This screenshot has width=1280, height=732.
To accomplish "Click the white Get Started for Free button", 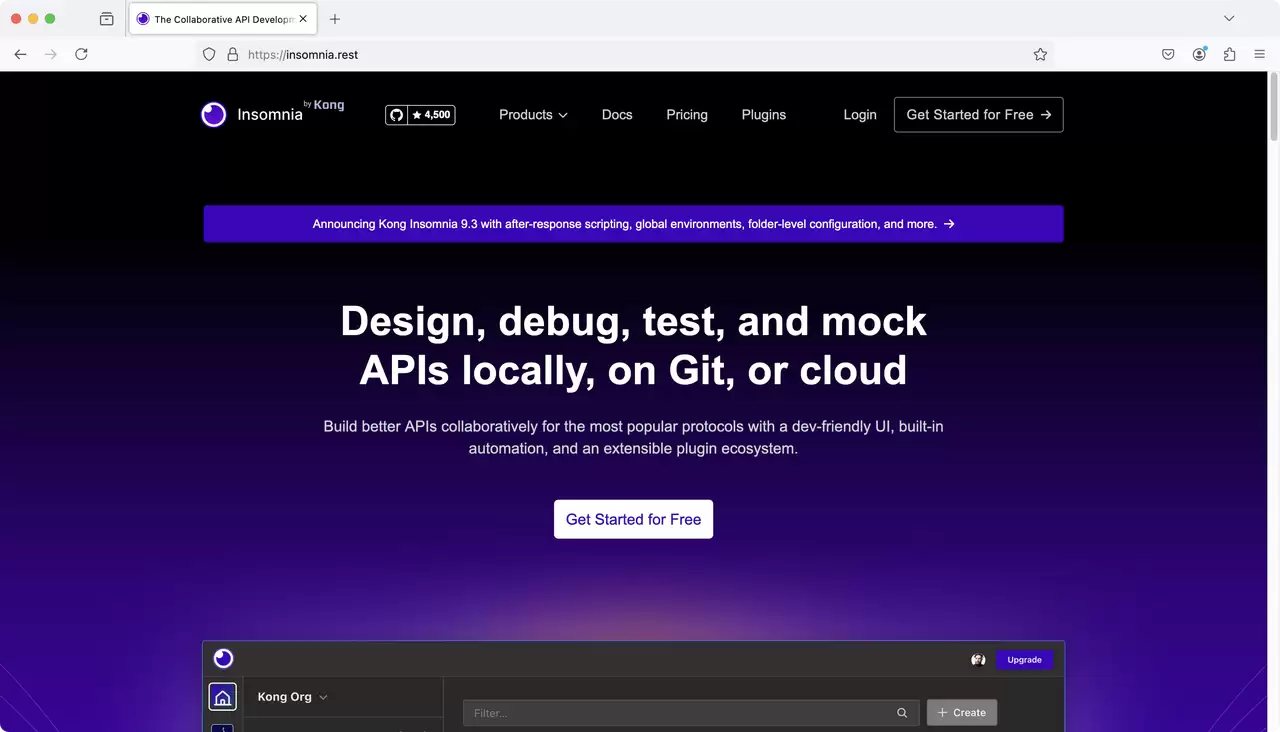I will [x=633, y=519].
